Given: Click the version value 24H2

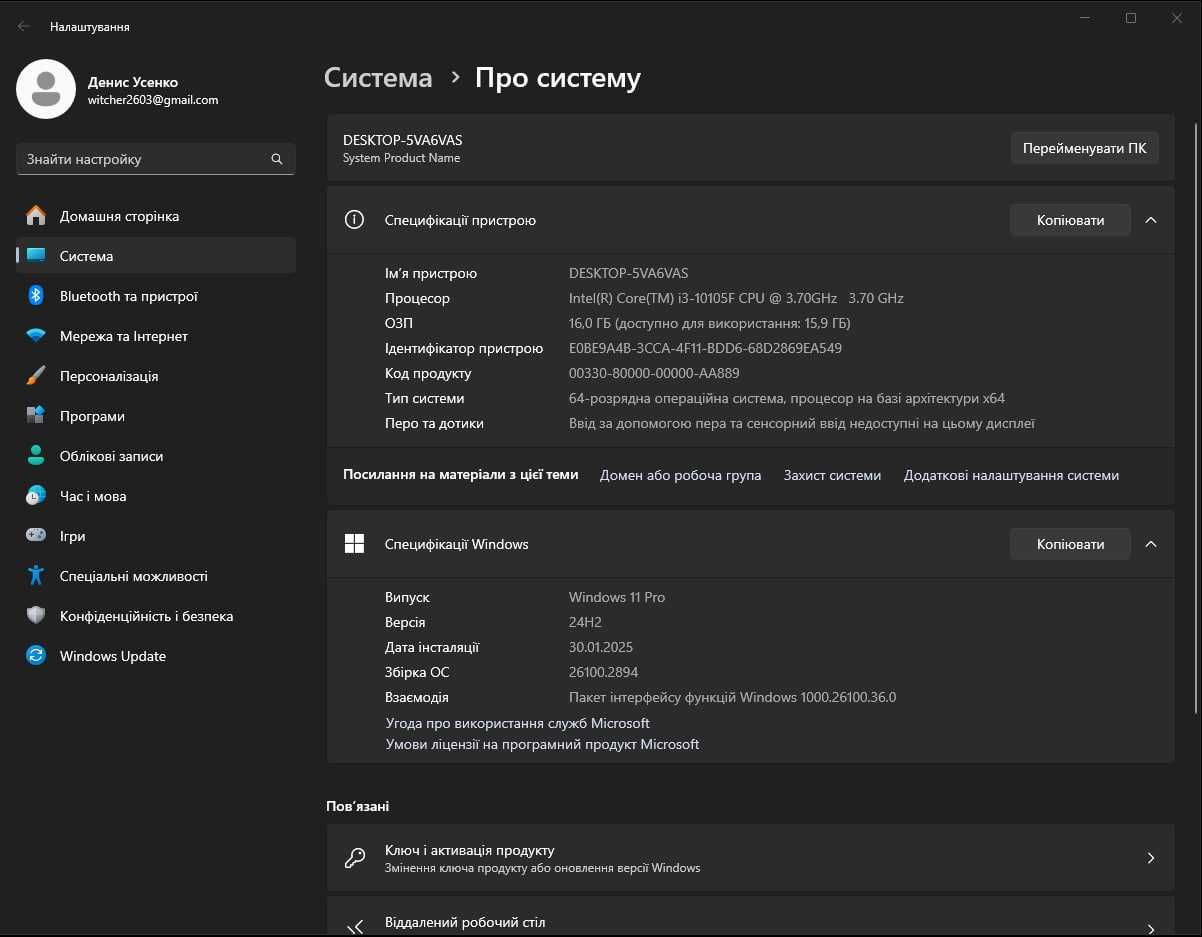Looking at the screenshot, I should [x=585, y=622].
